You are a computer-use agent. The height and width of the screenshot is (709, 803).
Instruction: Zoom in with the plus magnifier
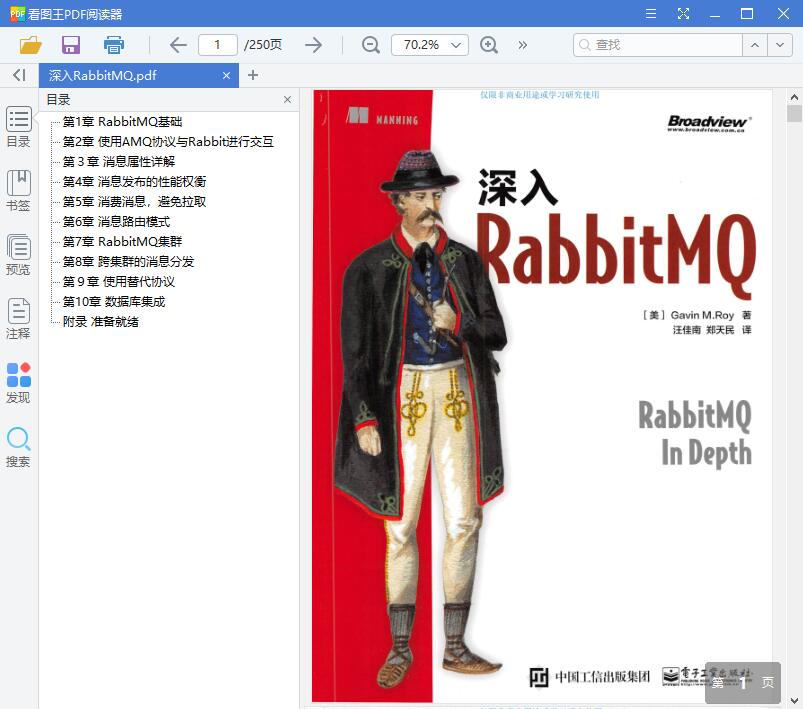[x=489, y=45]
